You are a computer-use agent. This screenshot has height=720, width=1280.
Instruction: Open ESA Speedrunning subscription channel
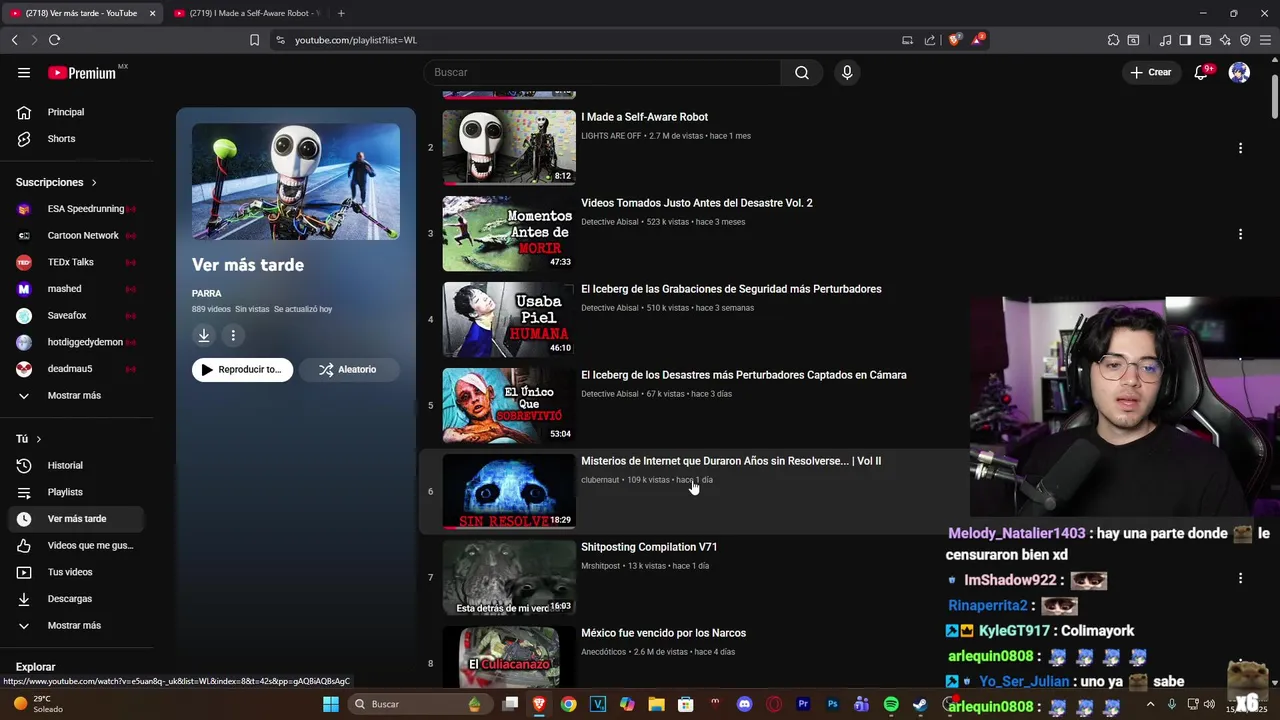[76, 209]
